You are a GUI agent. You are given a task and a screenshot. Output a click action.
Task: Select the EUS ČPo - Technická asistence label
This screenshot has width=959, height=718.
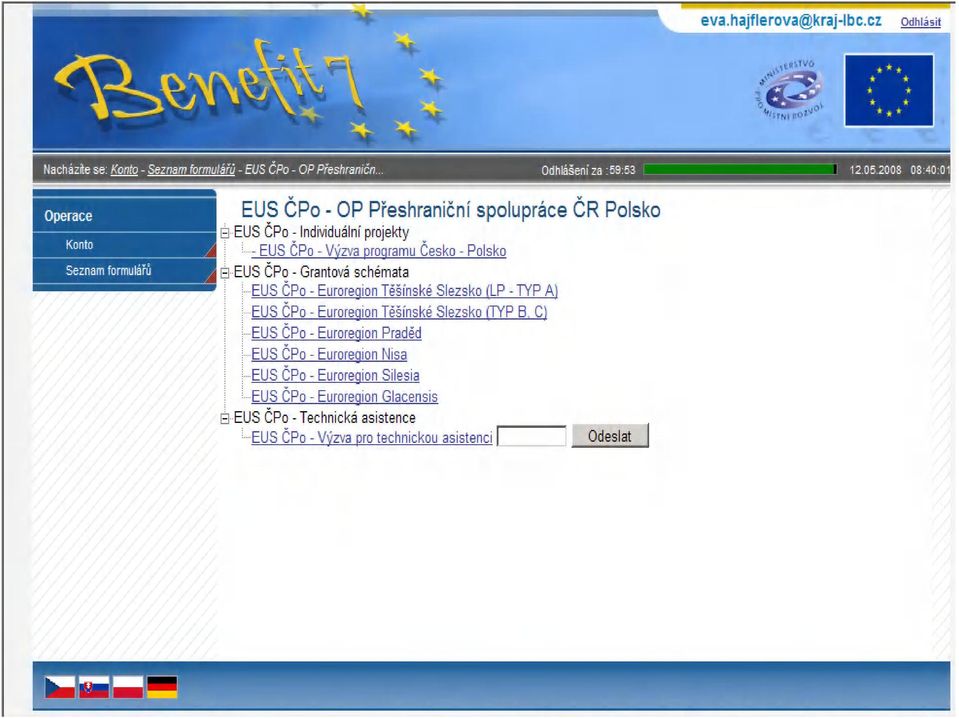point(325,418)
